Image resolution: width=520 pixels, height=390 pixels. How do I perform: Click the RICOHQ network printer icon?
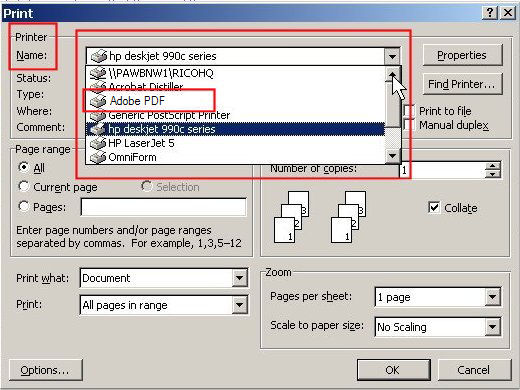[98, 73]
